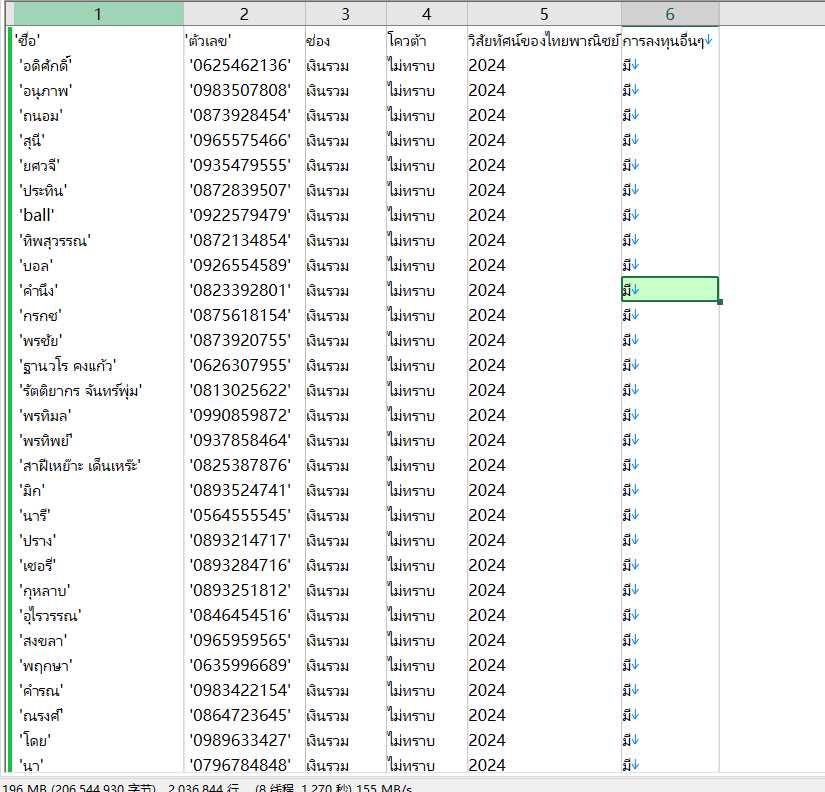Image resolution: width=825 pixels, height=792 pixels.
Task: Select the name cell 'ball'
Action: (98, 216)
